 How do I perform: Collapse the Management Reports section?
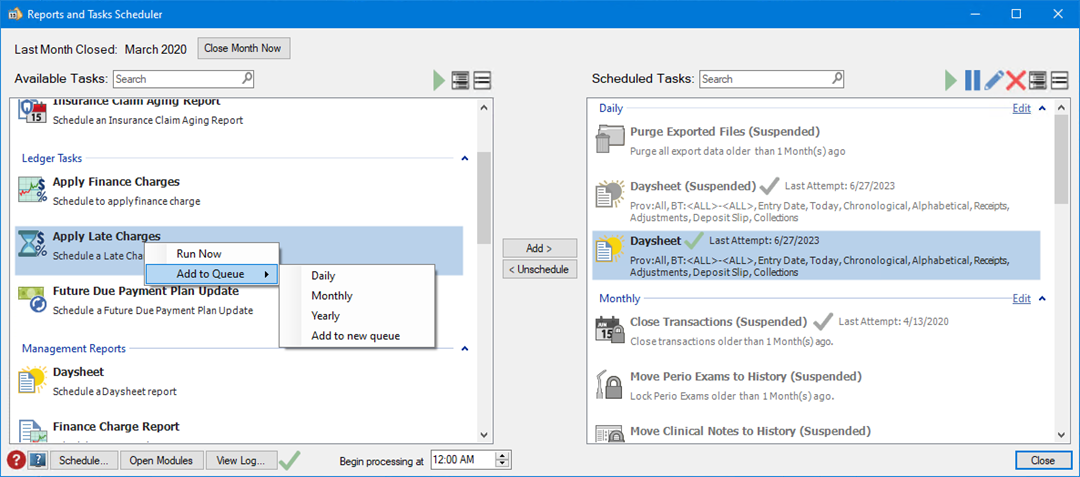464,349
